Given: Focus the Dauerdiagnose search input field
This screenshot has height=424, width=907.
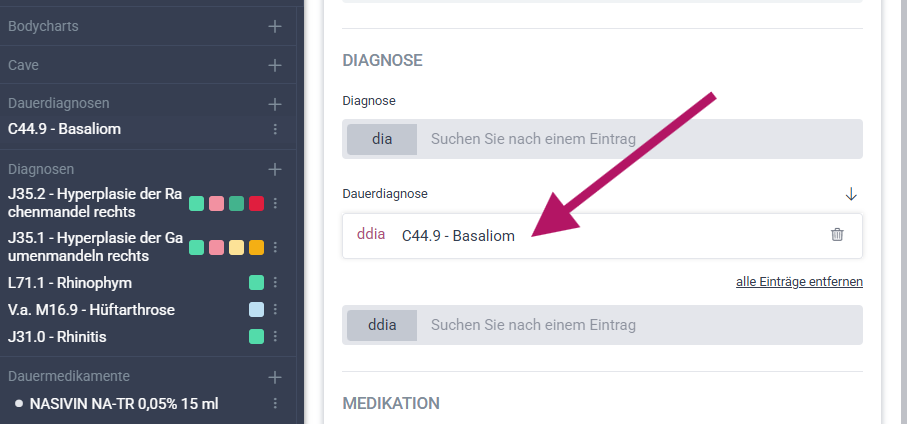Looking at the screenshot, I should (640, 325).
